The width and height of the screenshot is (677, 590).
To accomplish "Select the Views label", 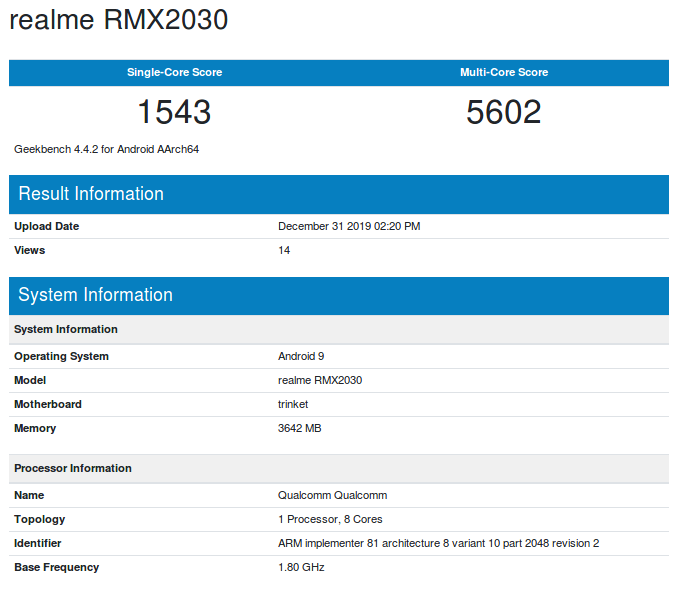I will click(x=29, y=251).
